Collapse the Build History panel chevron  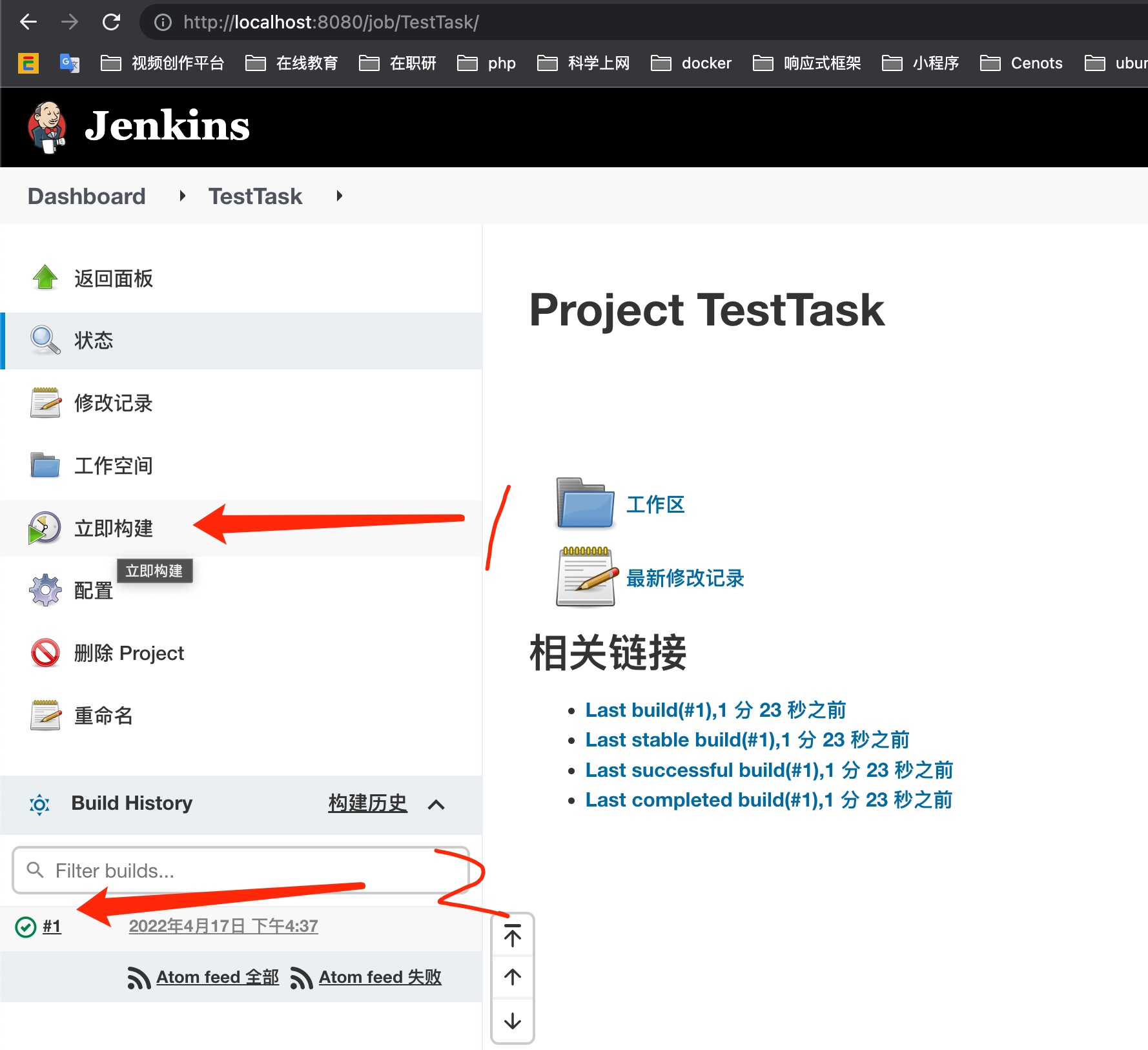436,805
